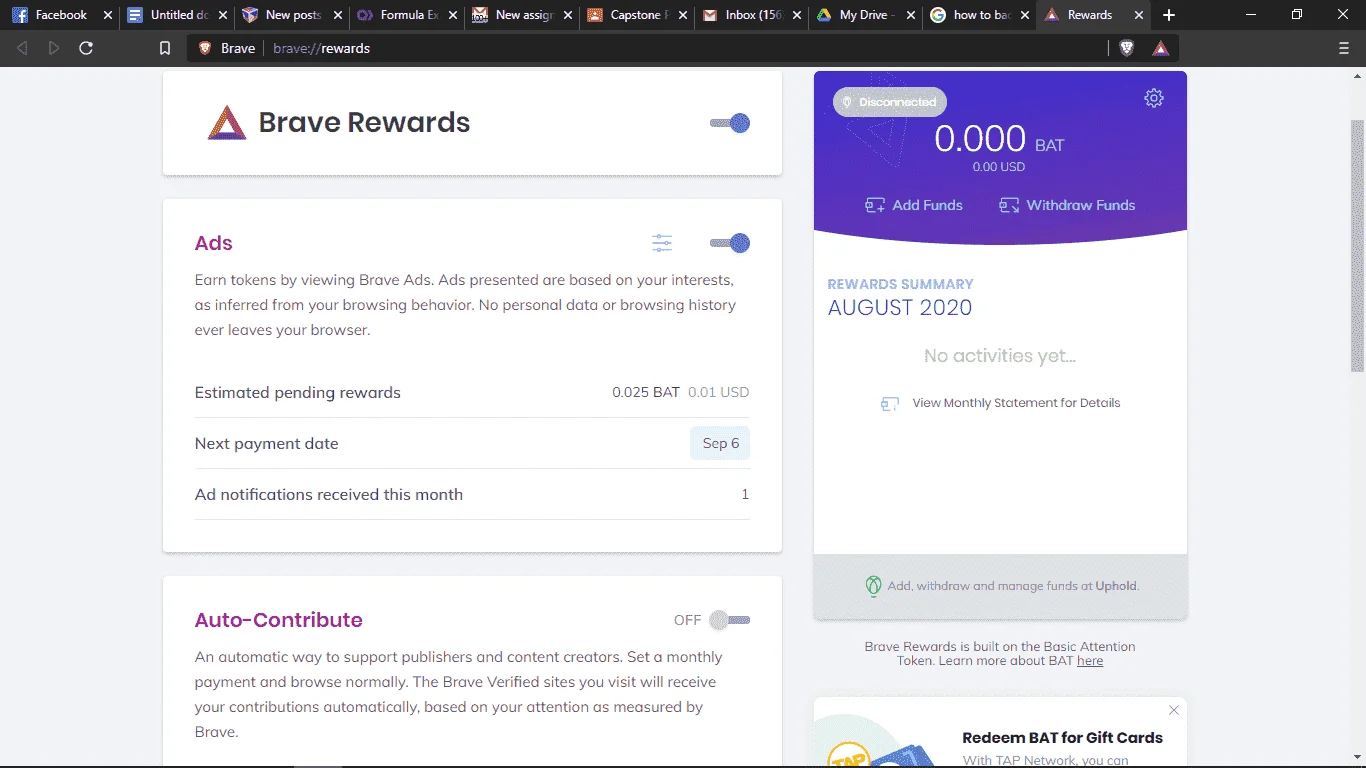1366x768 pixels.
Task: Click the Redeem BAT for Gift Cards title
Action: (x=1063, y=738)
